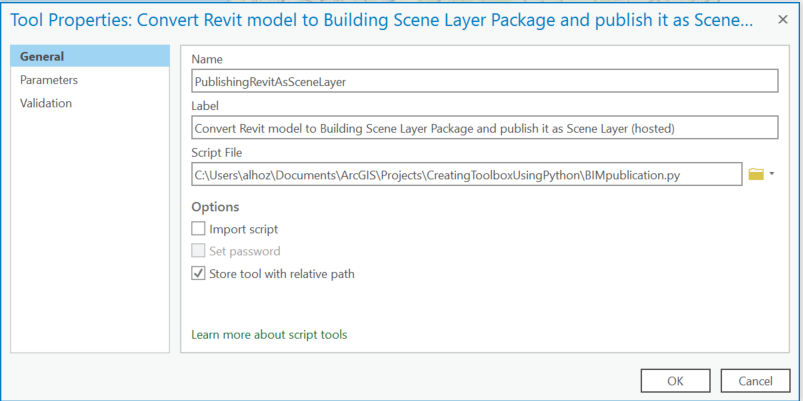Click into the Name text field
The height and width of the screenshot is (401, 803).
coord(484,81)
